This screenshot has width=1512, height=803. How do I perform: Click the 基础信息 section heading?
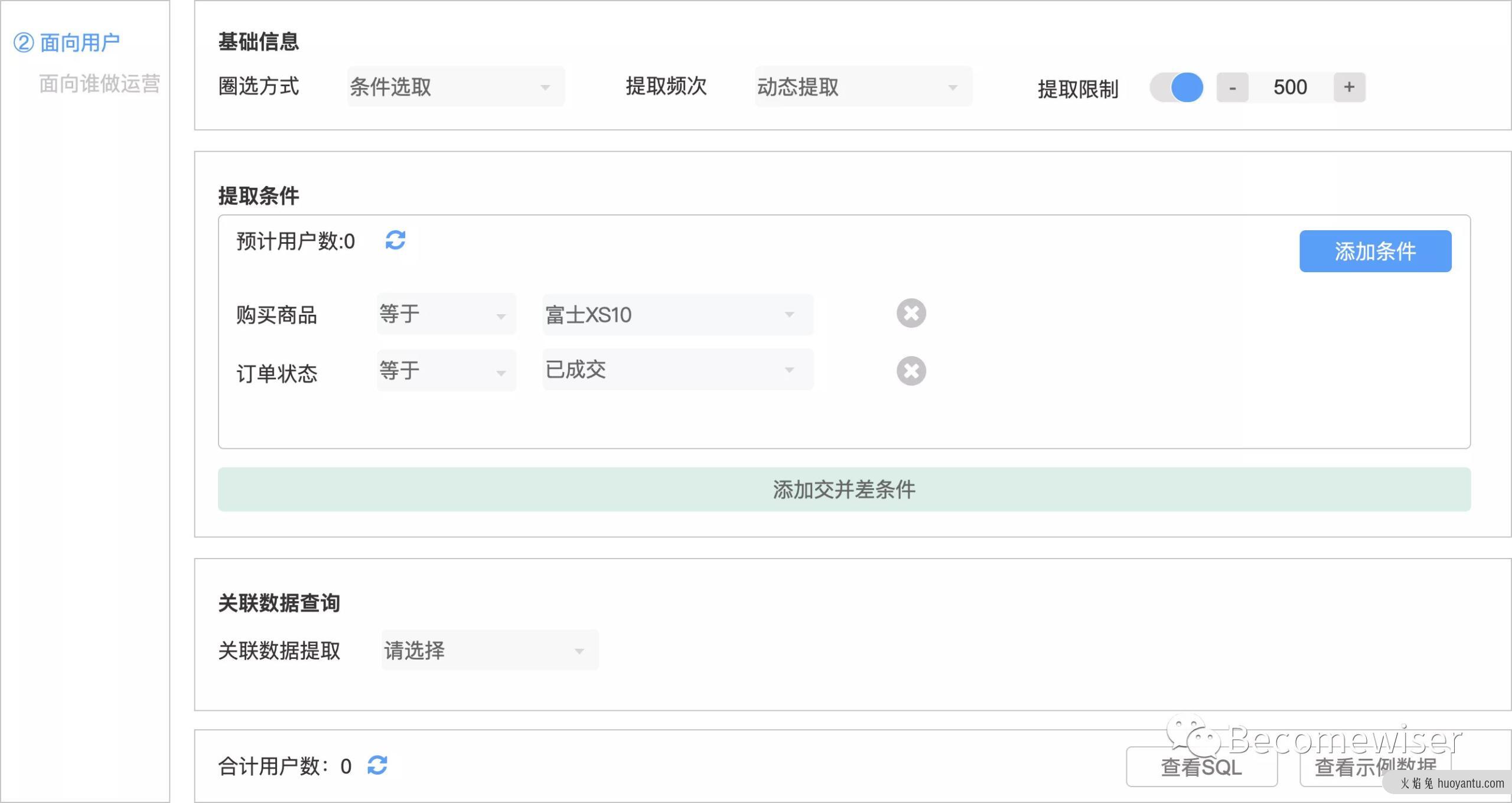pos(259,41)
